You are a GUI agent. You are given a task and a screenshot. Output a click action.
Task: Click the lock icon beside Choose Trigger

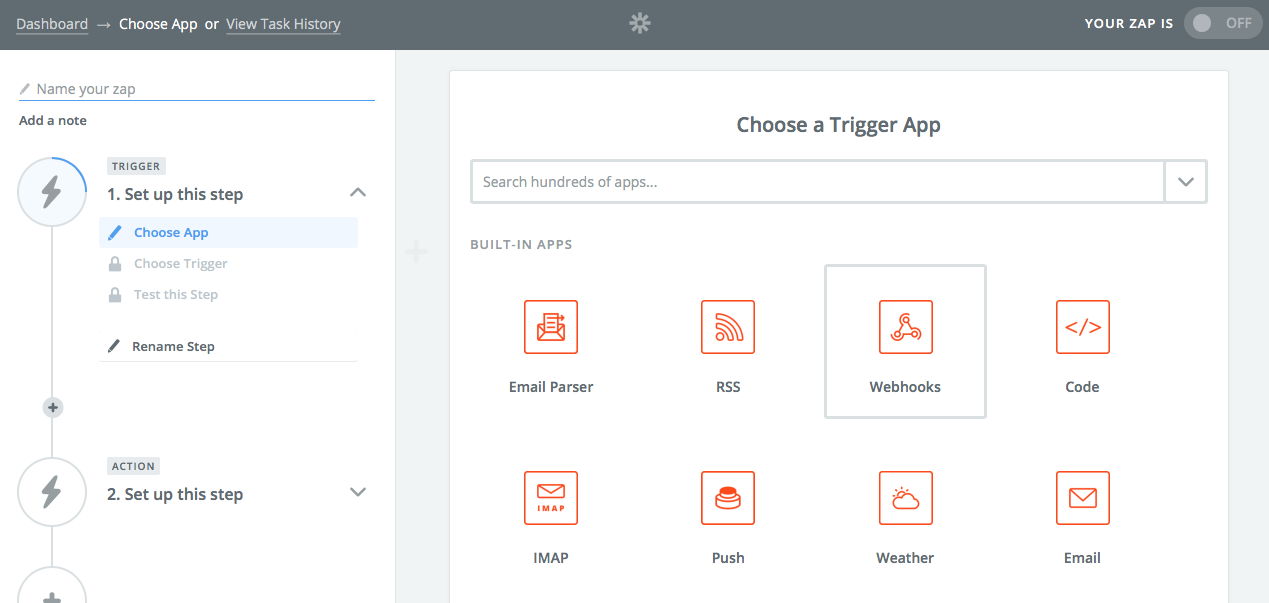115,263
